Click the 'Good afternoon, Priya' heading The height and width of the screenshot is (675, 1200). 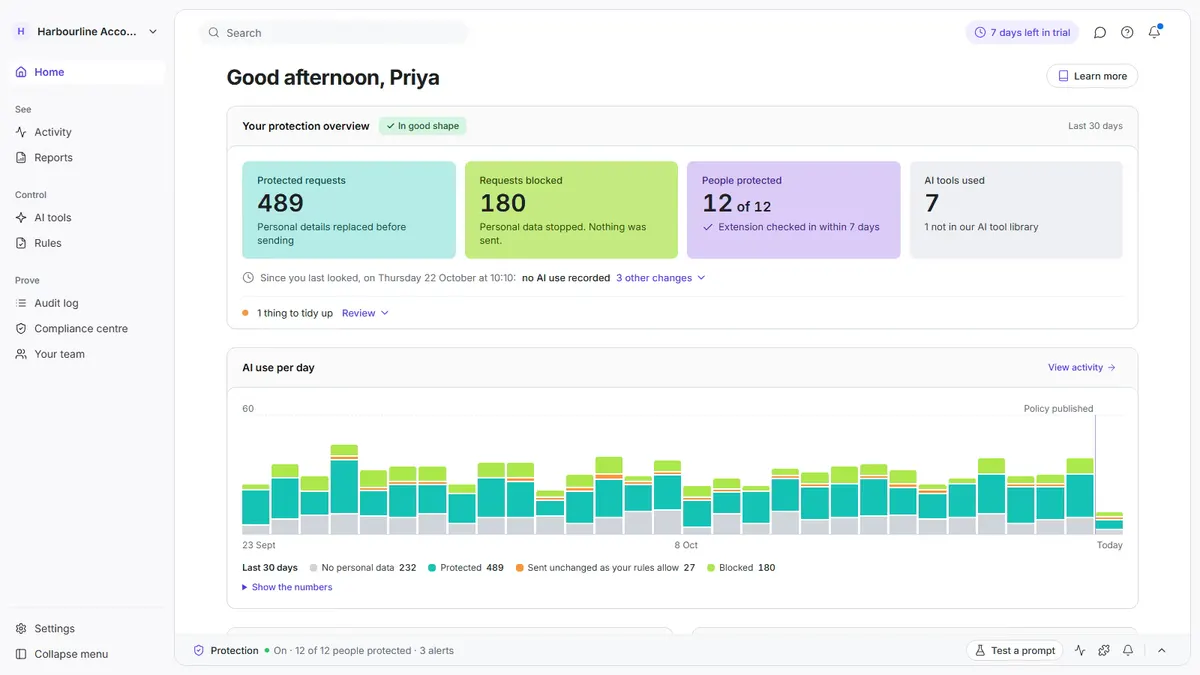(333, 77)
